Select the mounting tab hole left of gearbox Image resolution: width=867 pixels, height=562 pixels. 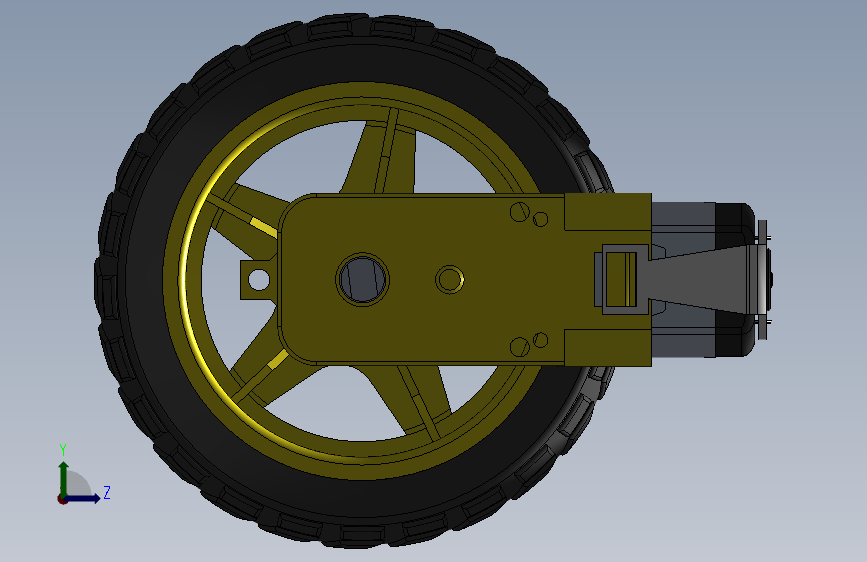point(258,280)
